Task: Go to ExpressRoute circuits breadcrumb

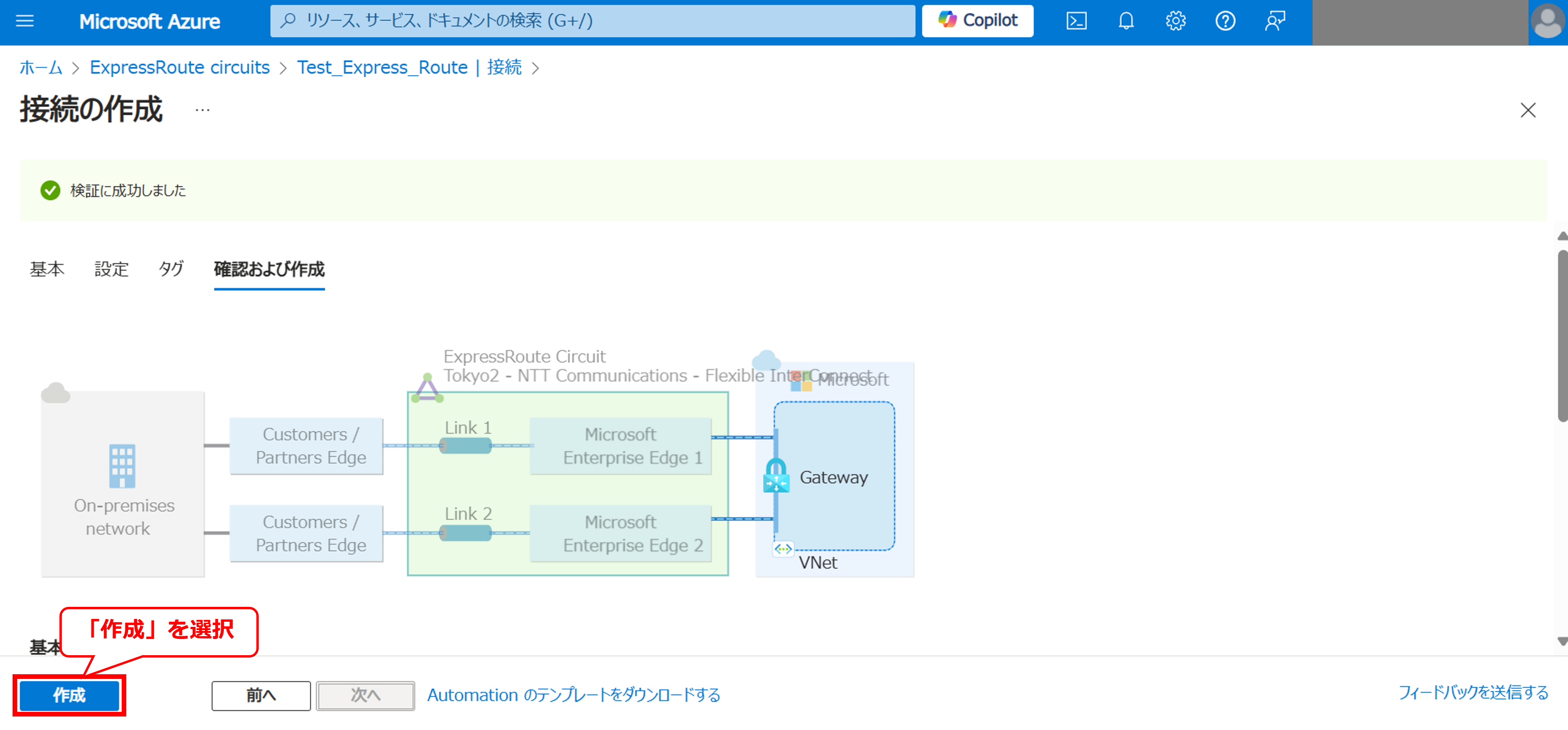Action: (180, 67)
